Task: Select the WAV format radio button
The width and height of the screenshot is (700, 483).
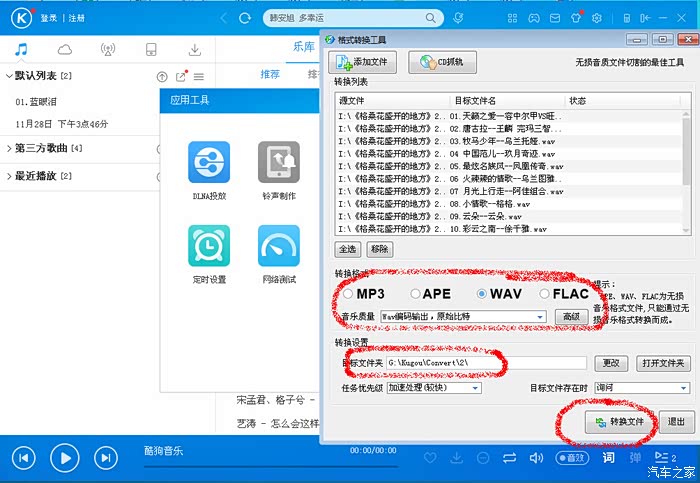Action: pyautogui.click(x=482, y=294)
